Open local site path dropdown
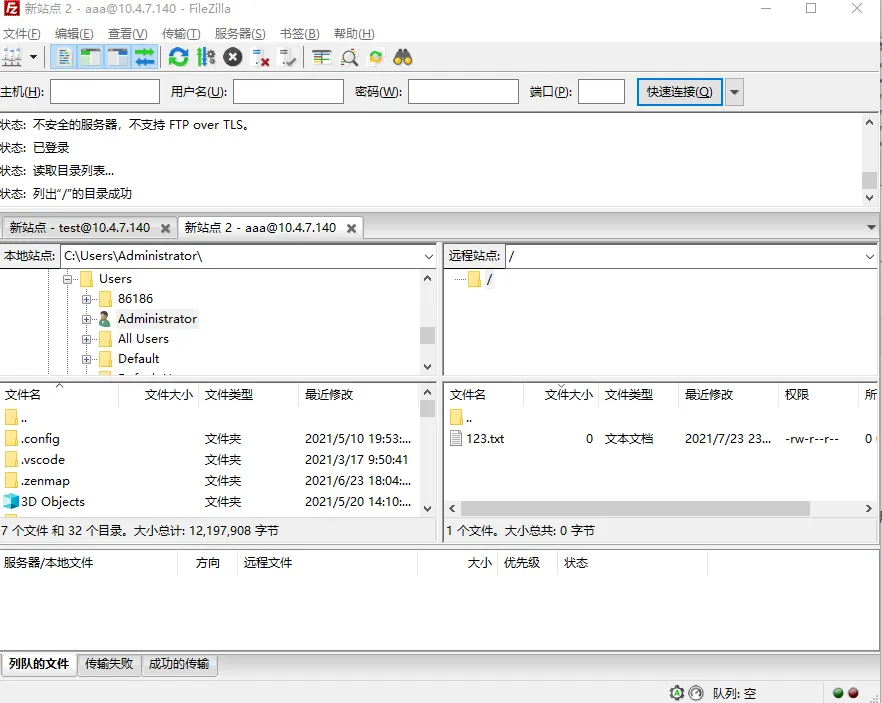The width and height of the screenshot is (882, 703). (x=429, y=256)
